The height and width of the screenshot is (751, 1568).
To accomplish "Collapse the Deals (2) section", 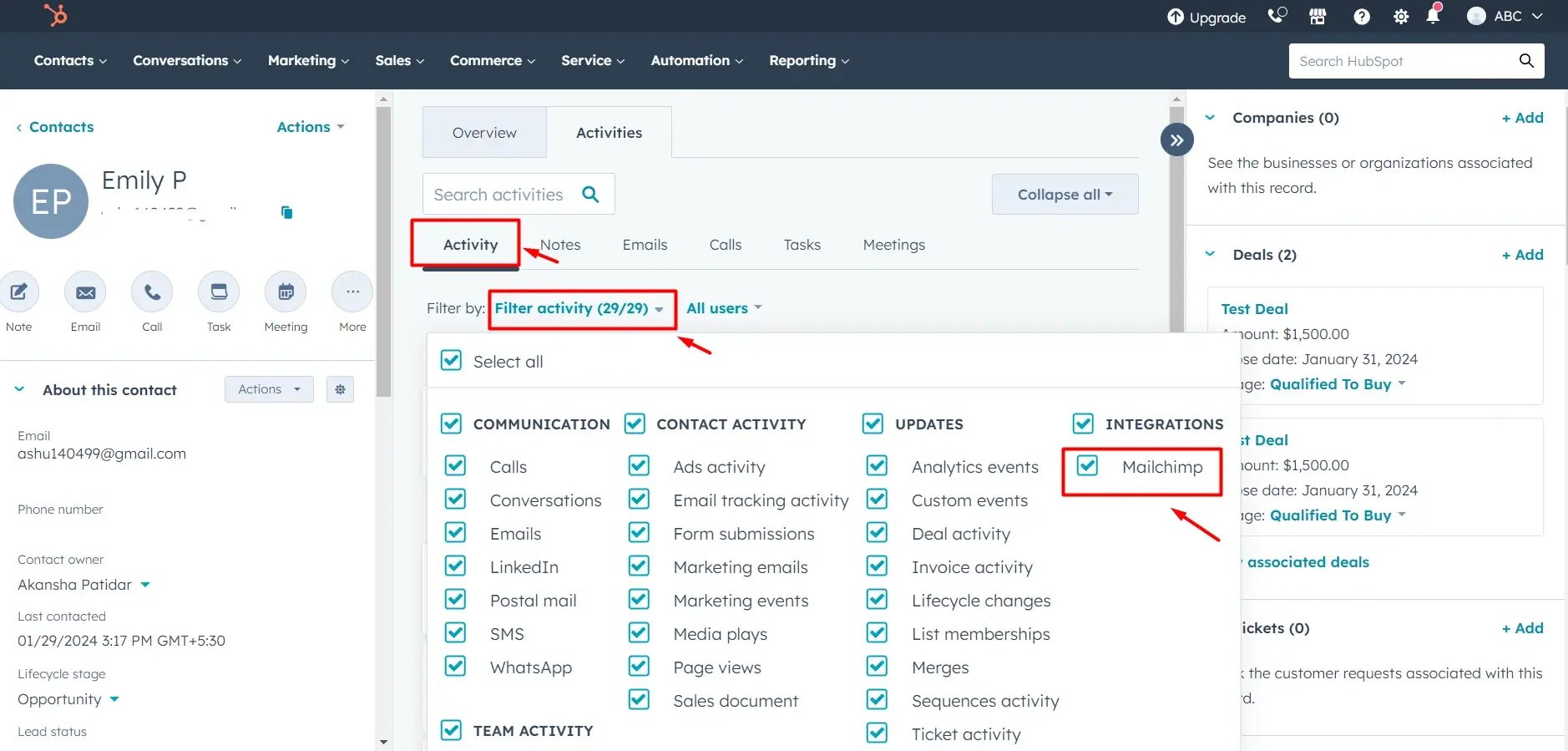I will pos(1210,254).
